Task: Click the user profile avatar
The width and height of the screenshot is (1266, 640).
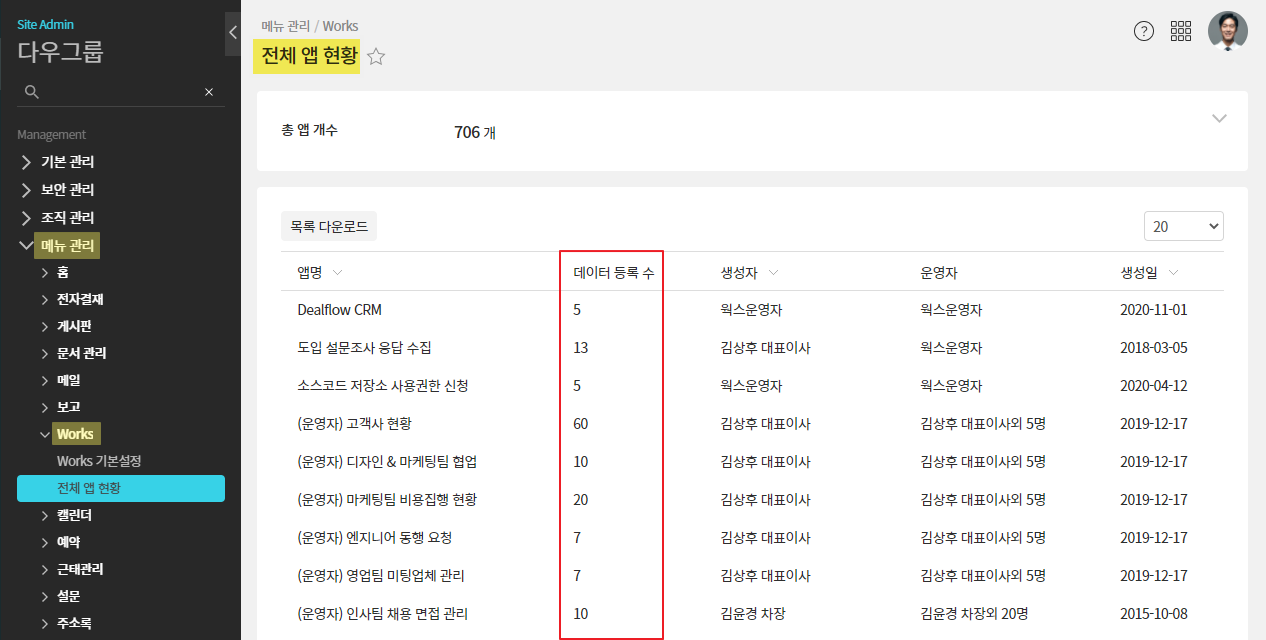Action: pos(1227,31)
